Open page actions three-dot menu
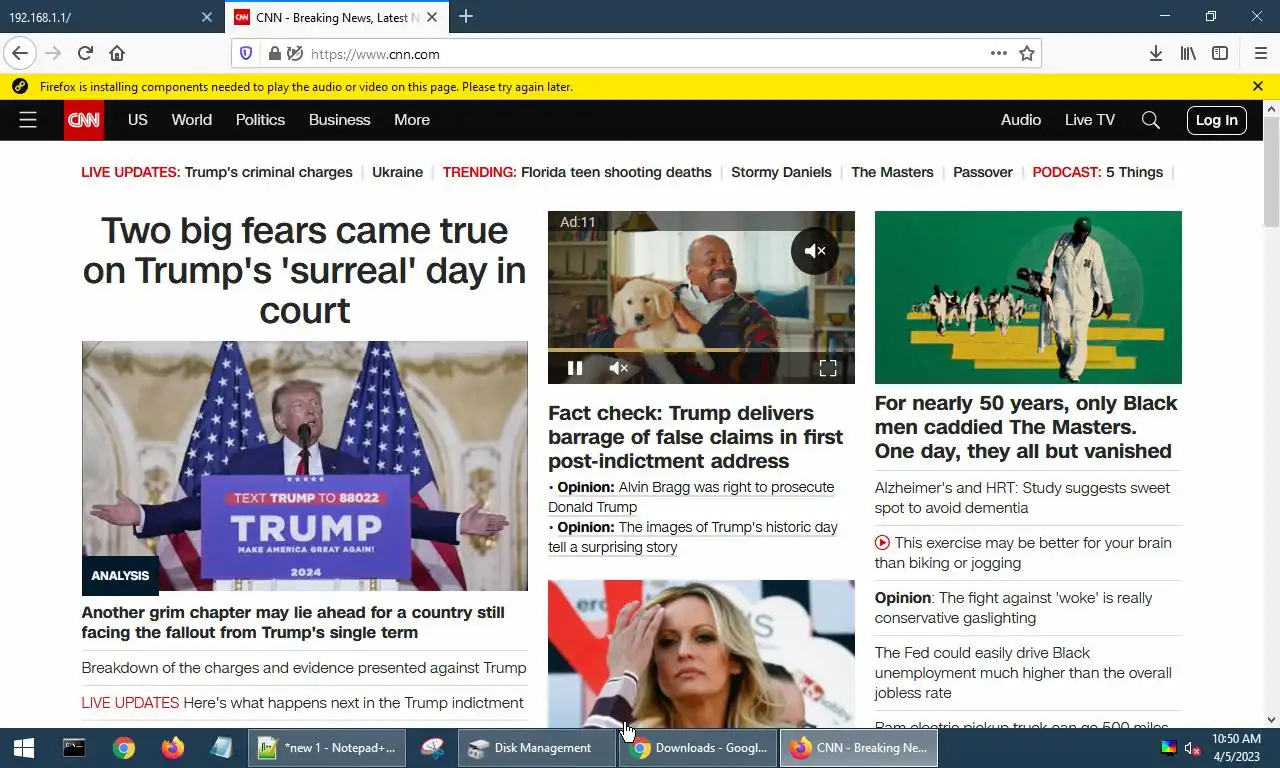Screen dimensions: 1280x768 (998, 54)
